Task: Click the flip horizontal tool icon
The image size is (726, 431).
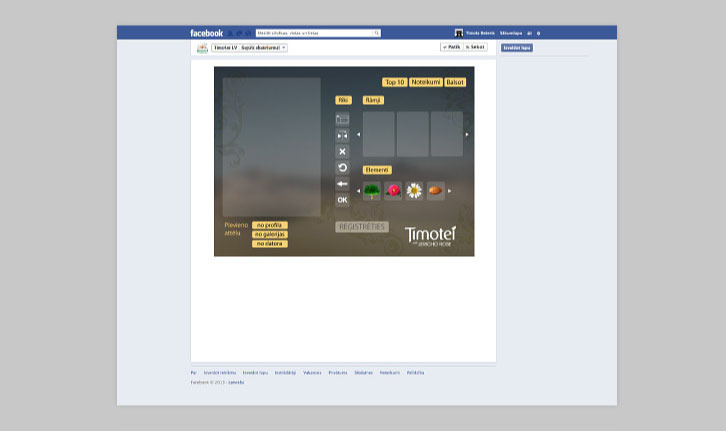Action: pos(342,136)
